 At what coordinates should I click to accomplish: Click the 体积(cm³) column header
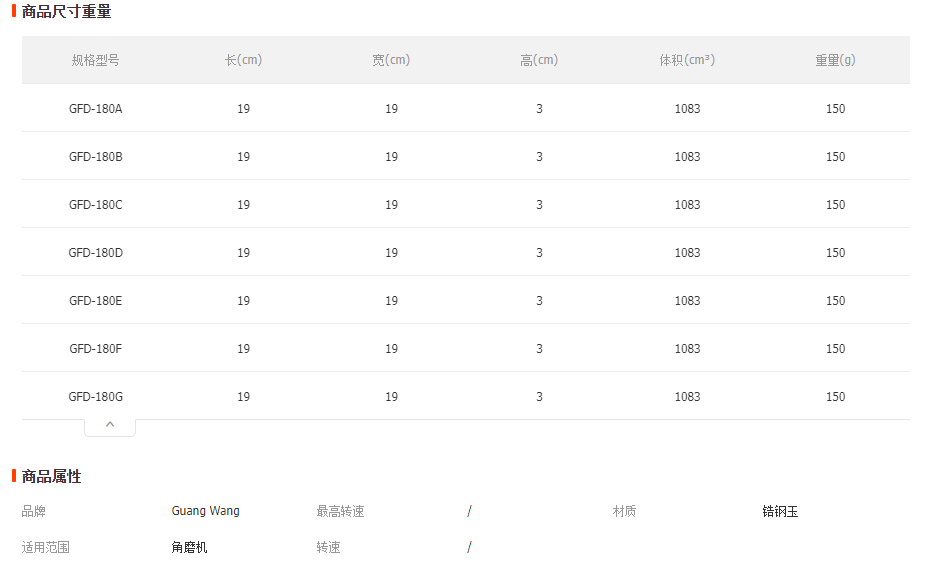(688, 60)
